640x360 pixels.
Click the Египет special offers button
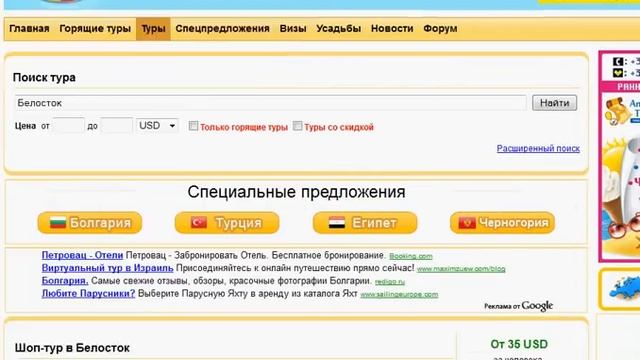(x=365, y=223)
